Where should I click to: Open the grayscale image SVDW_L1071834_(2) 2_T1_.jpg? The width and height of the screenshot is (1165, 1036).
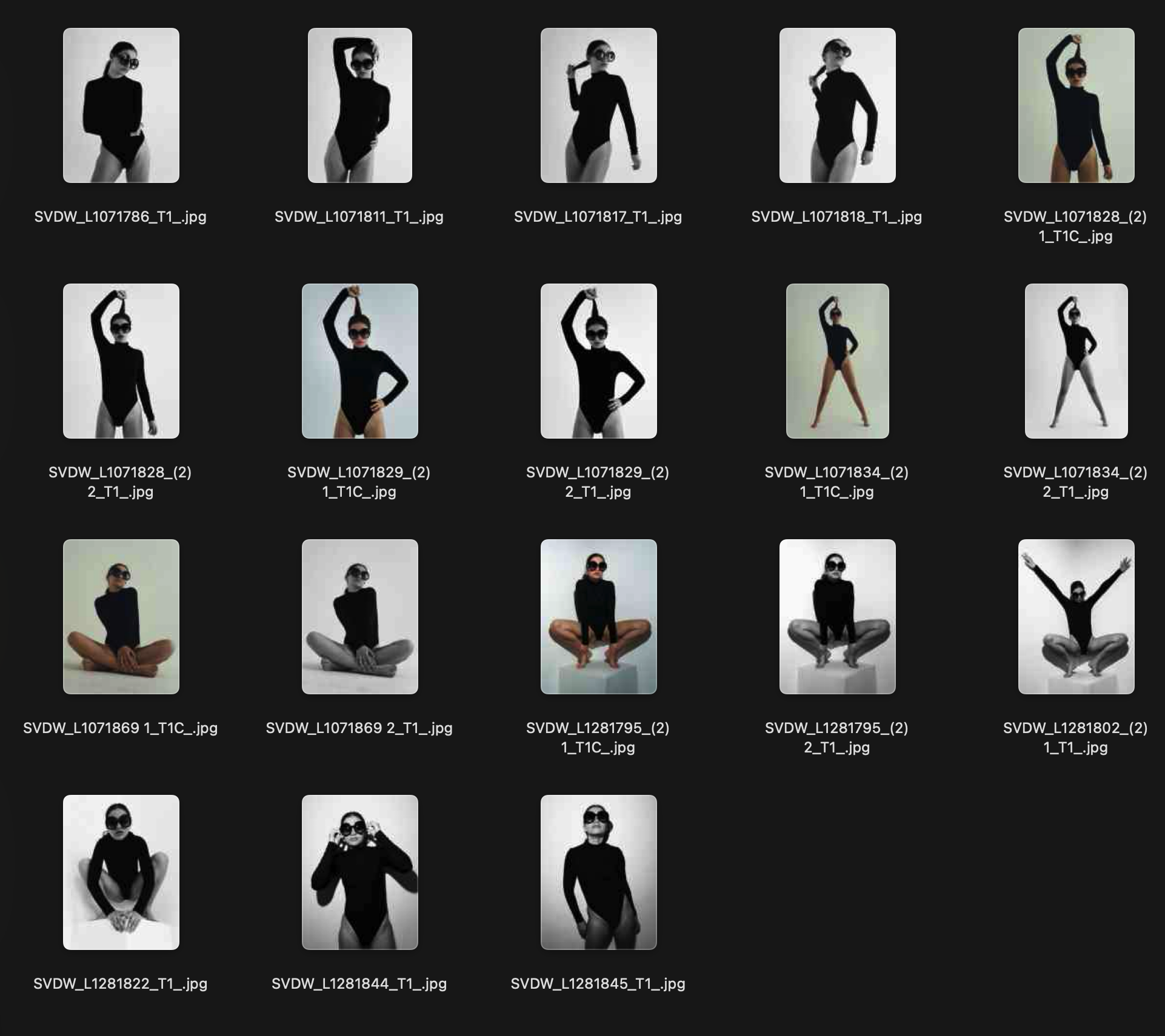pos(1077,362)
